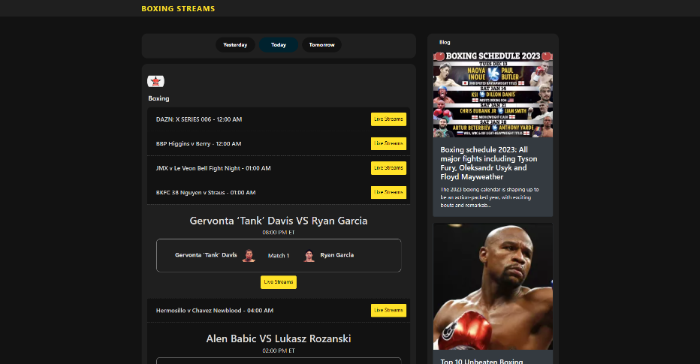Switch to the Tomorrow schedule tab
Viewport: 700px width, 364px height.
point(322,45)
